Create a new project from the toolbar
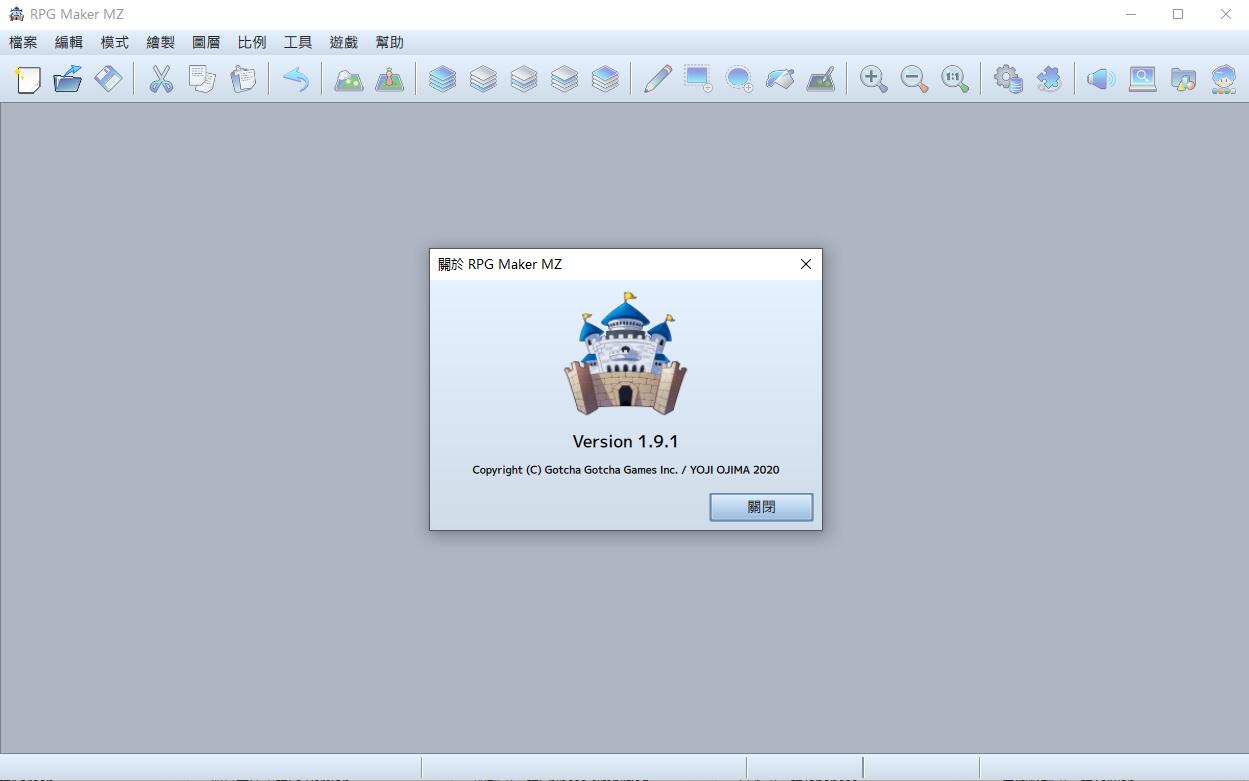 [27, 79]
